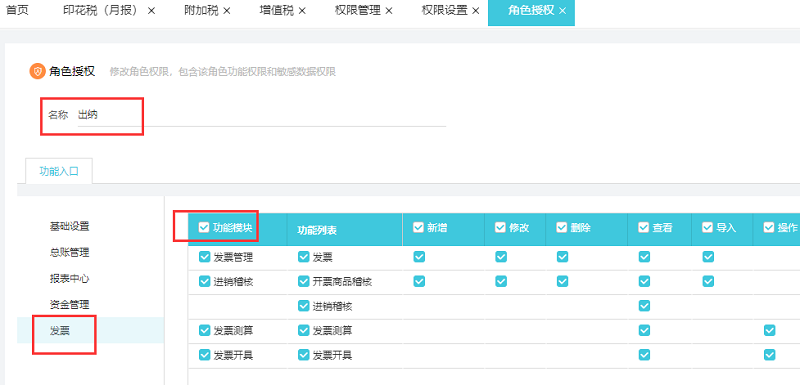Open 资金管理 in the left menu
The width and height of the screenshot is (800, 385).
(x=69, y=305)
